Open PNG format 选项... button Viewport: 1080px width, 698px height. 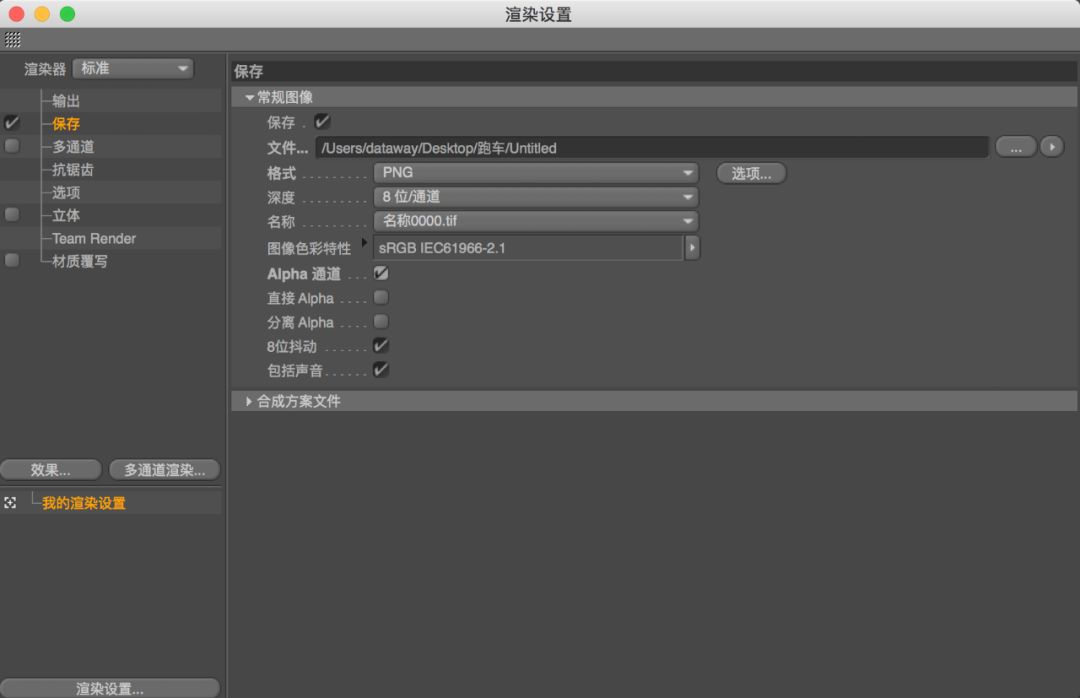pyautogui.click(x=751, y=173)
